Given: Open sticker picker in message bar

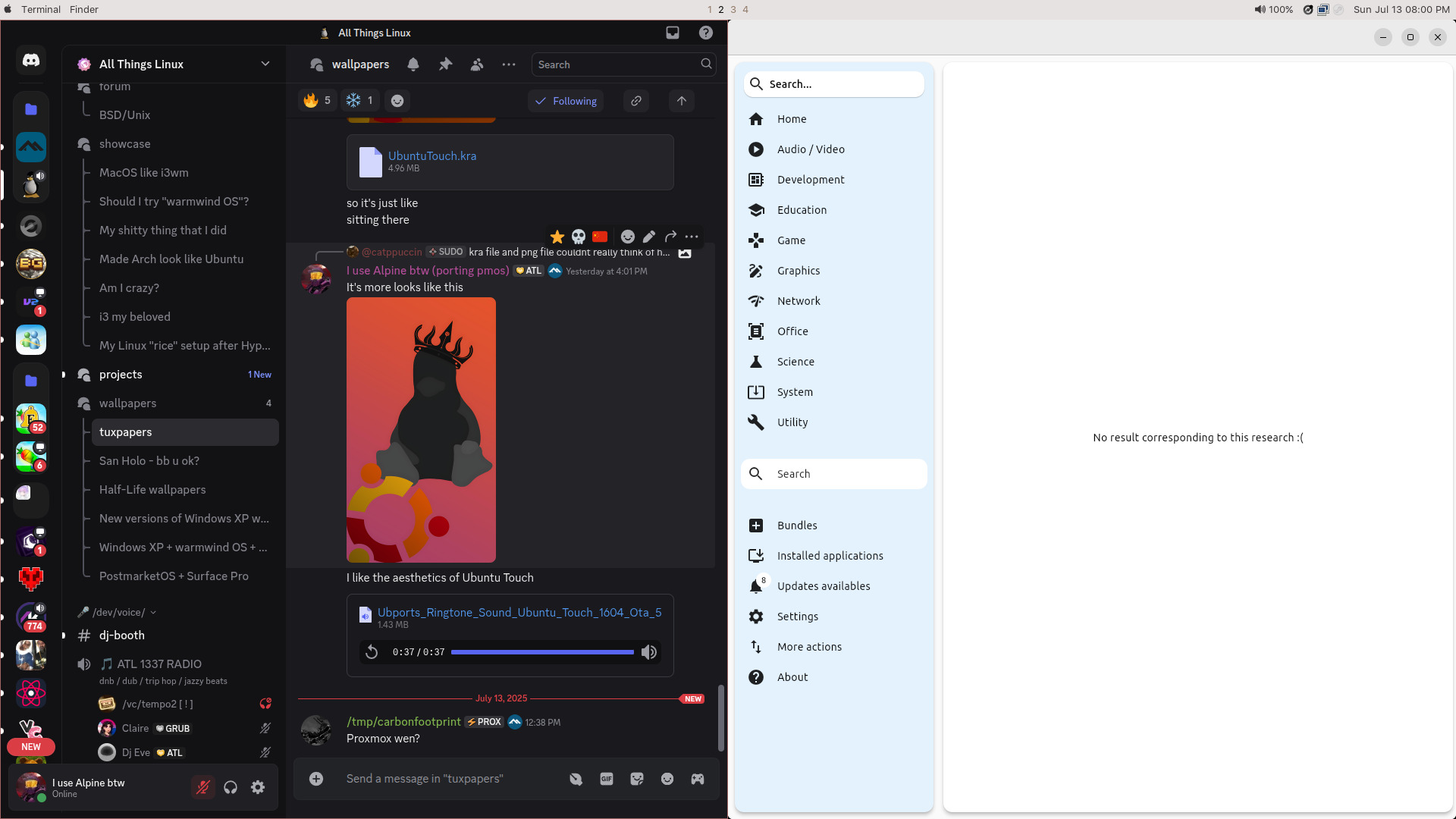Looking at the screenshot, I should coord(636,779).
